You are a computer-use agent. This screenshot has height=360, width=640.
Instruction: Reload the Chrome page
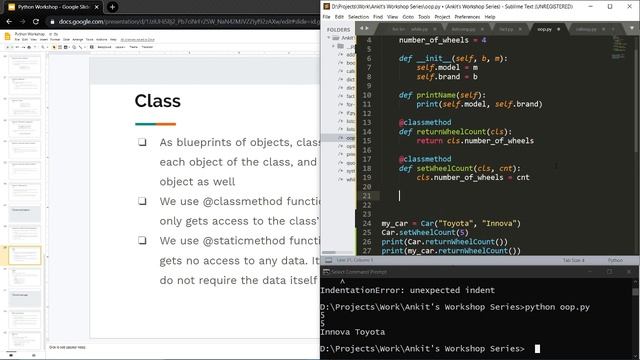tap(36, 21)
